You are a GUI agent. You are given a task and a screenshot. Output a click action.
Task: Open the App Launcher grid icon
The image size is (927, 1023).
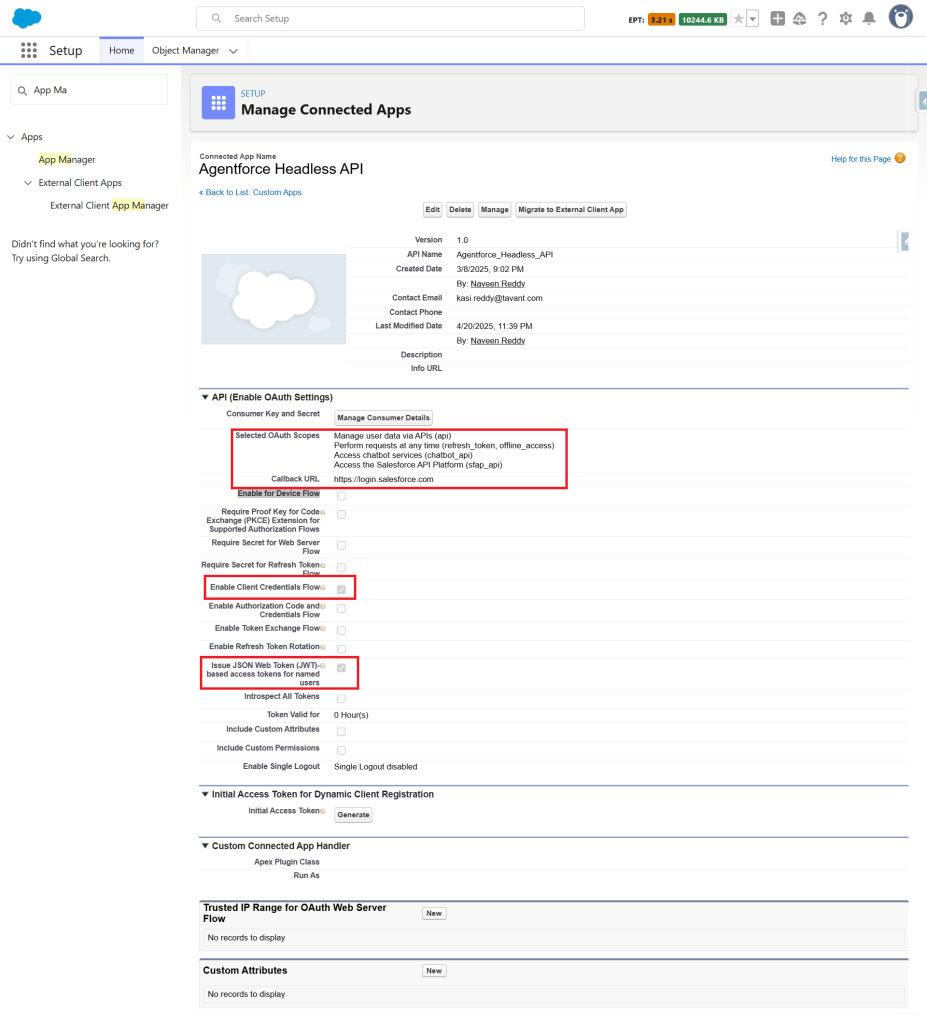click(x=29, y=51)
